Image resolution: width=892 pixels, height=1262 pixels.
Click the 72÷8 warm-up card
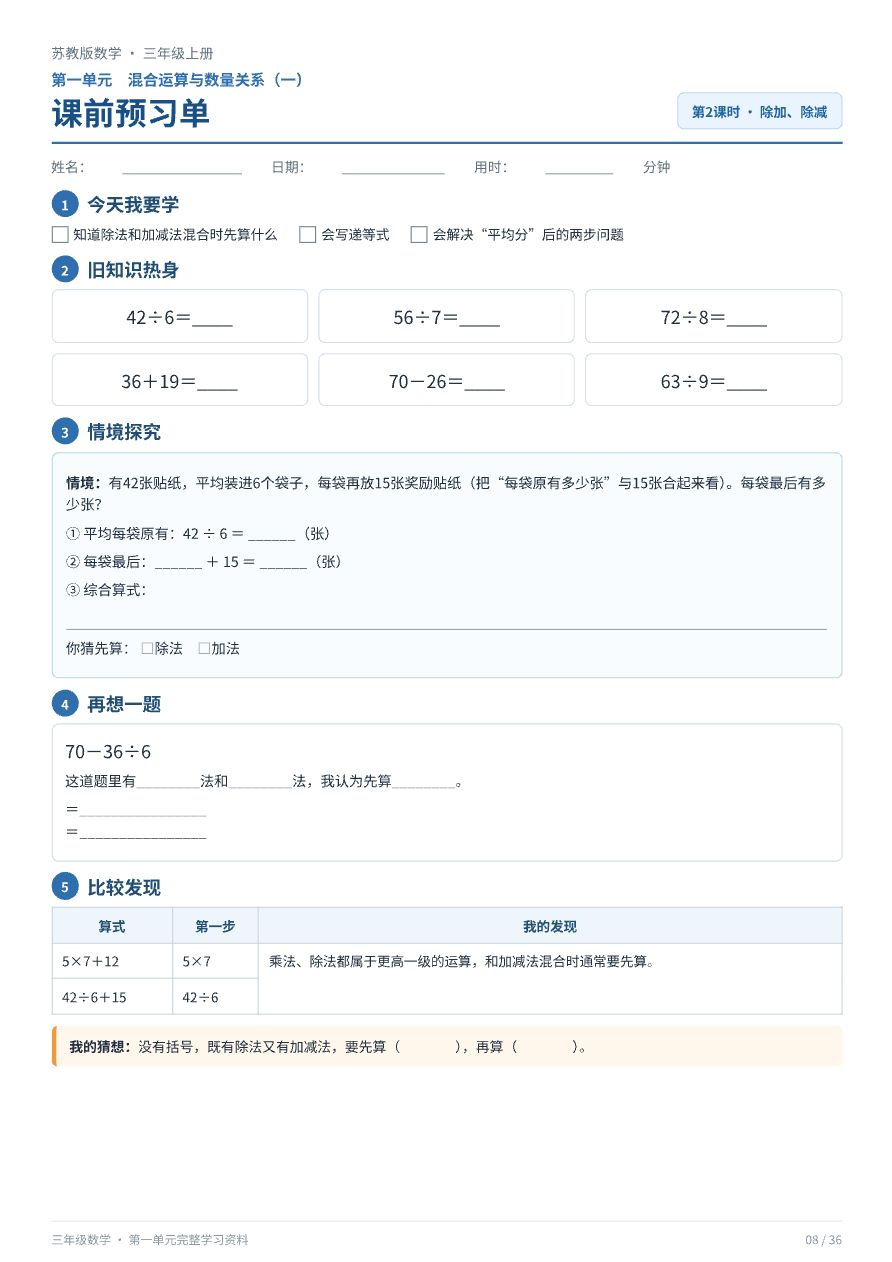[713, 317]
